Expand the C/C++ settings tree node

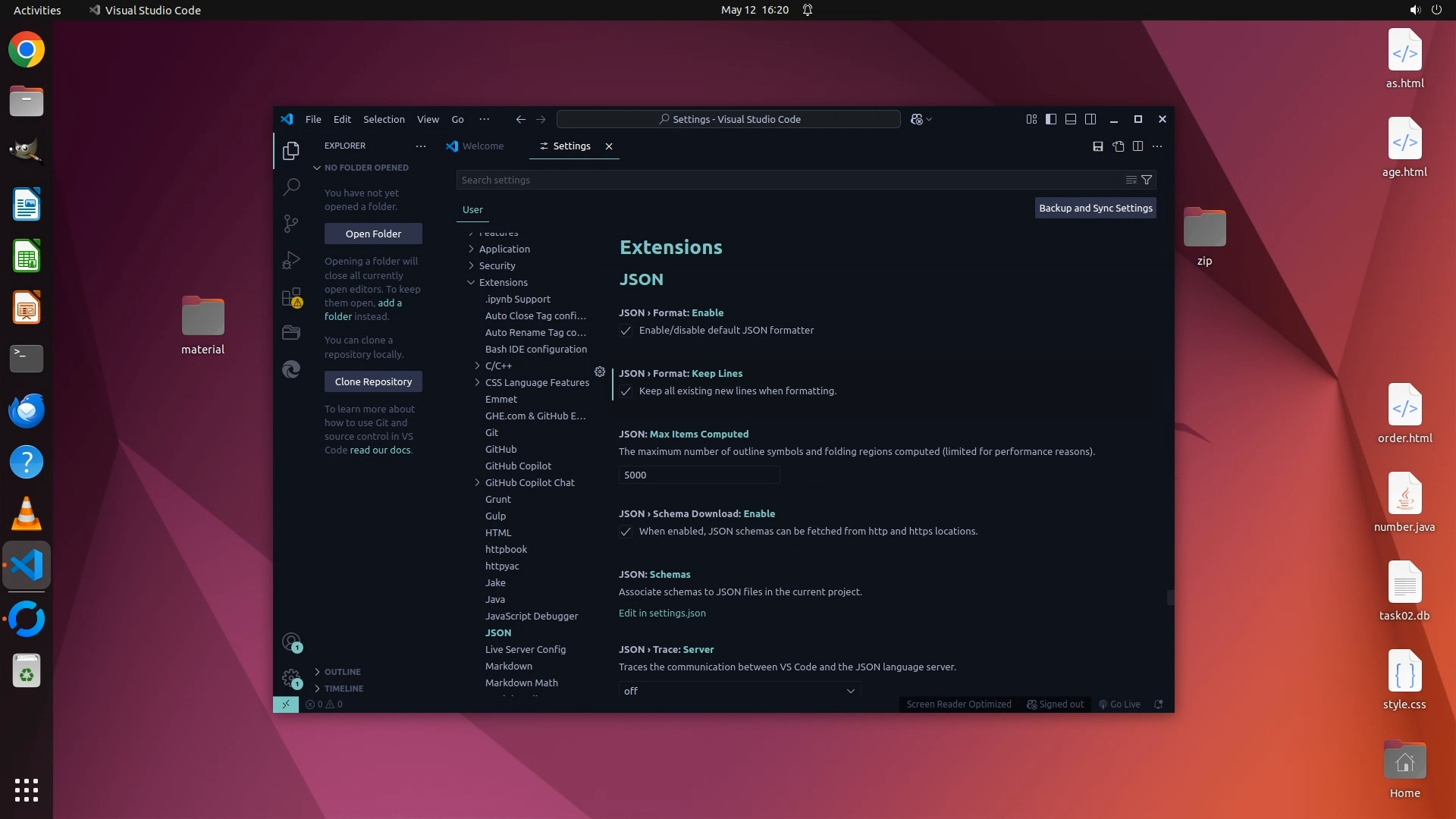pos(478,366)
